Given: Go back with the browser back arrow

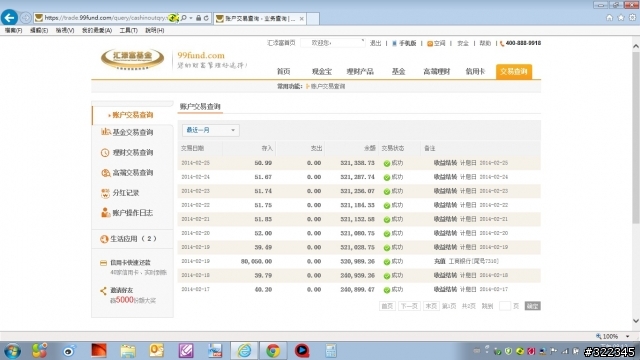Looking at the screenshot, I should [x=9, y=18].
